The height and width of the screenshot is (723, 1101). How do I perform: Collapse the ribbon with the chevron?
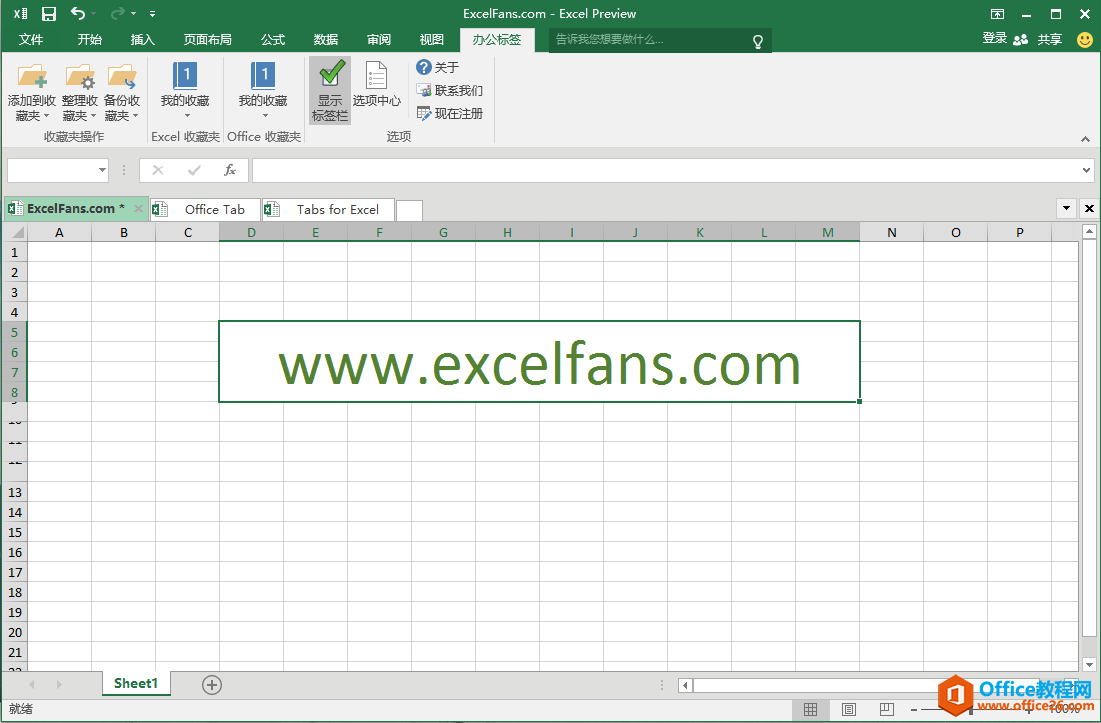1086,139
